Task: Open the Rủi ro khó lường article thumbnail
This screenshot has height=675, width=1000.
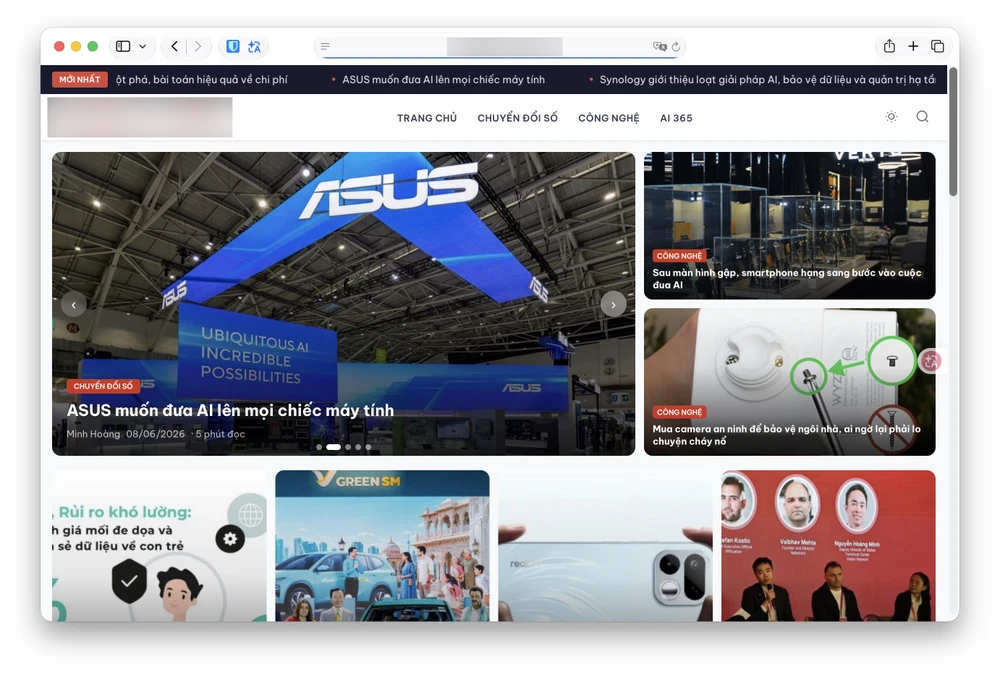Action: (159, 546)
